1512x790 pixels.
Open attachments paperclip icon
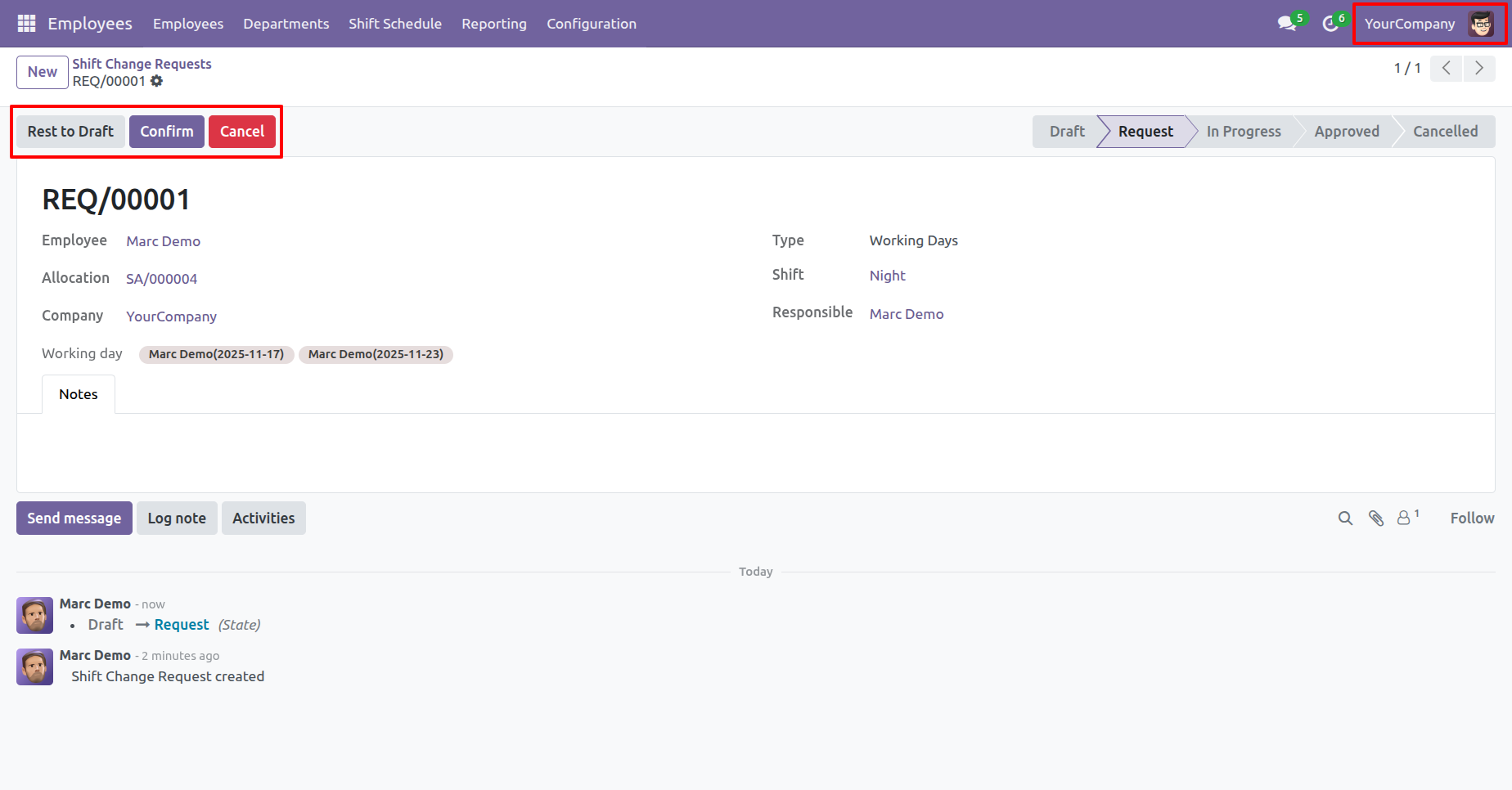[1376, 518]
